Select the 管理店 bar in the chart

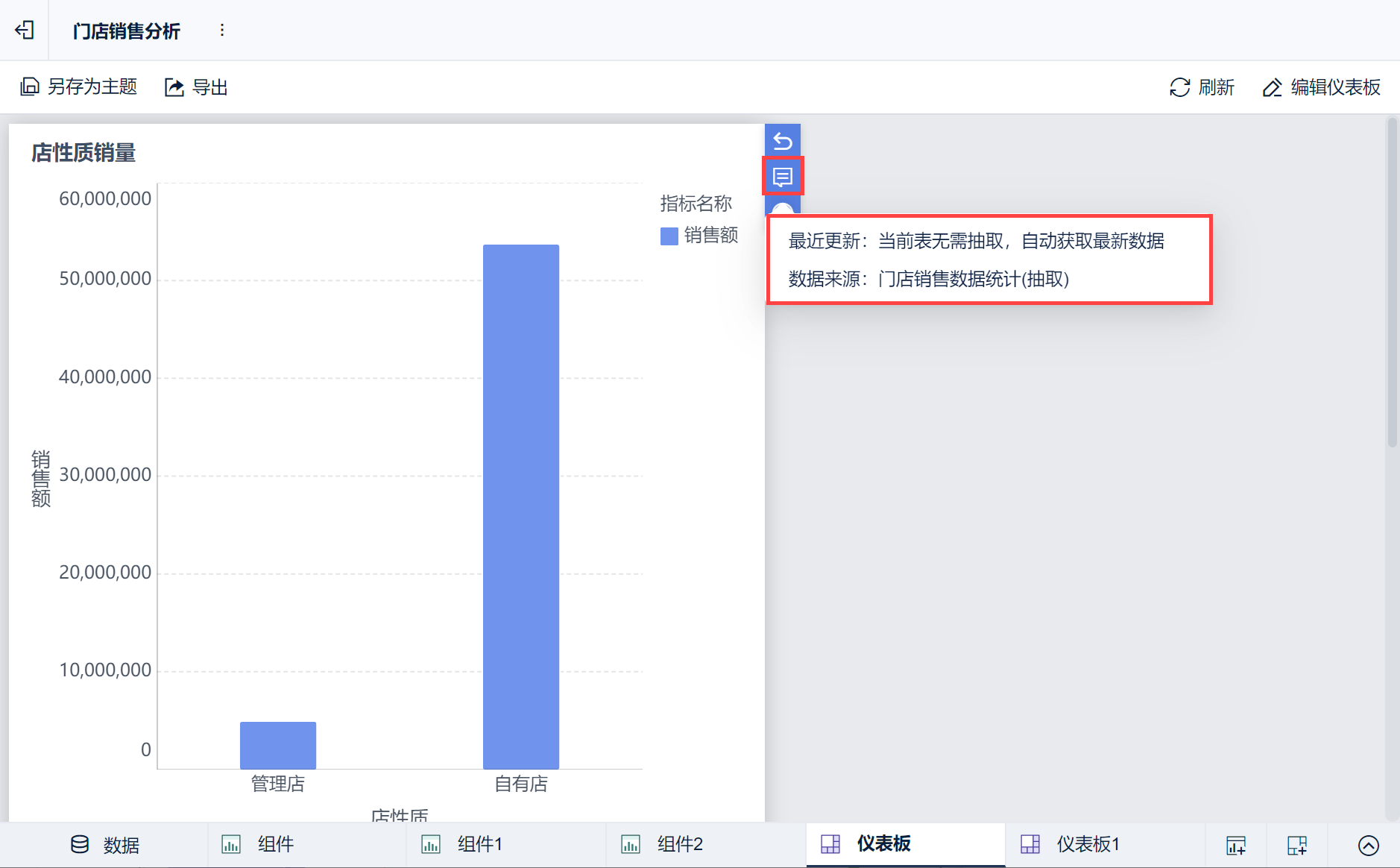click(278, 745)
